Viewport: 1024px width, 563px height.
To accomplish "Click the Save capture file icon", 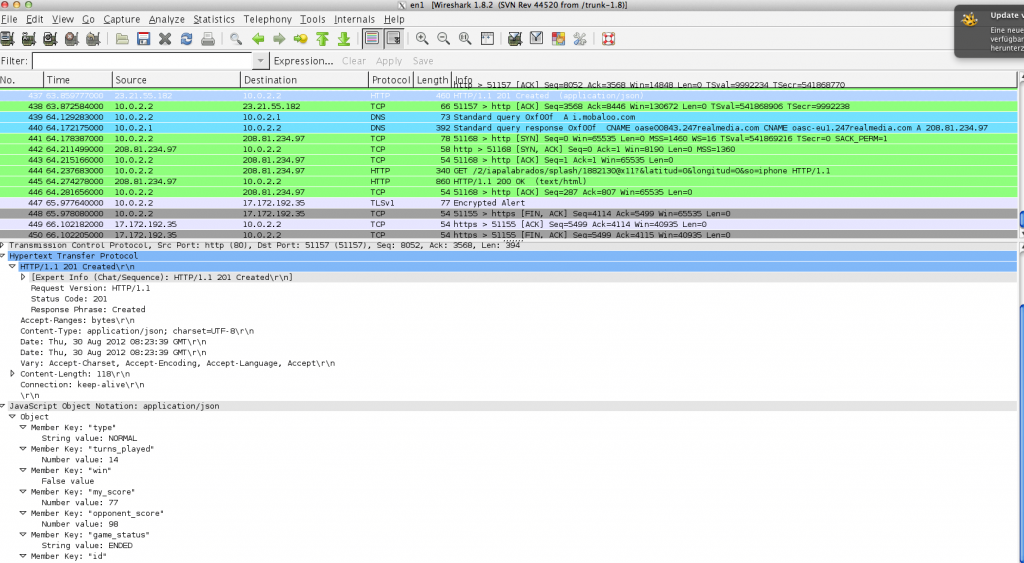I will point(143,39).
